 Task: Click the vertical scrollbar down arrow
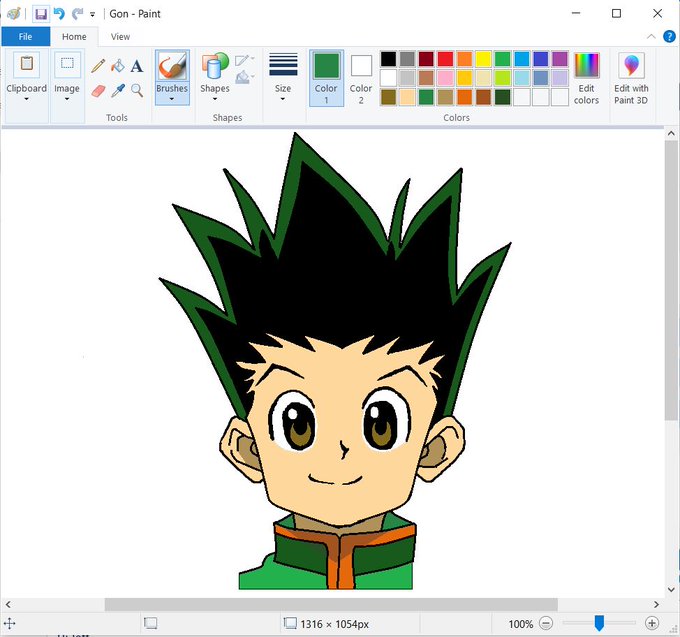coord(671,590)
